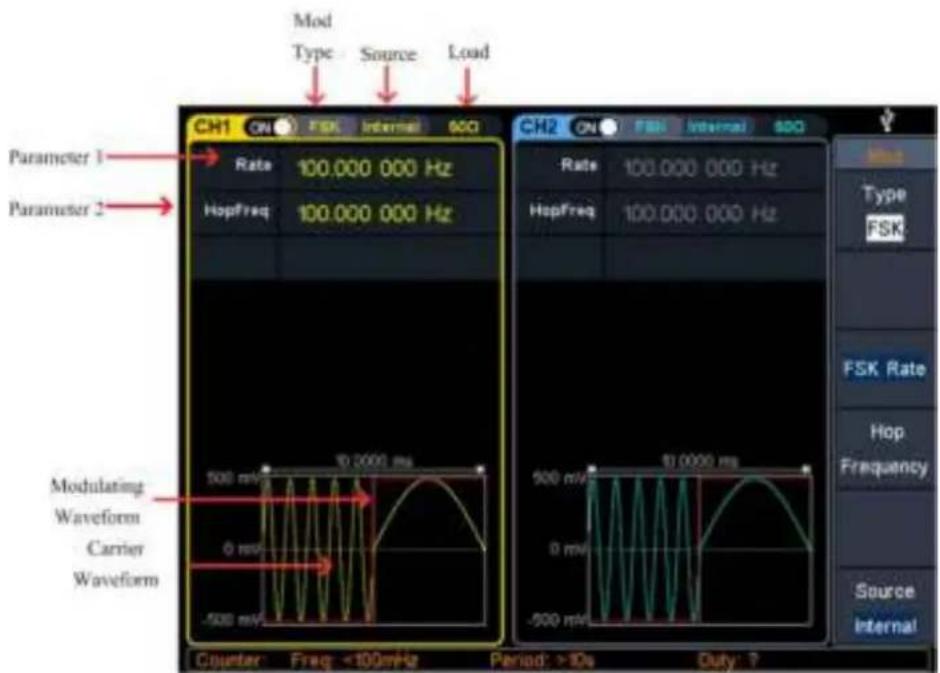Click the Period >10s counter reading
This screenshot has height=673, width=940.
(542, 660)
